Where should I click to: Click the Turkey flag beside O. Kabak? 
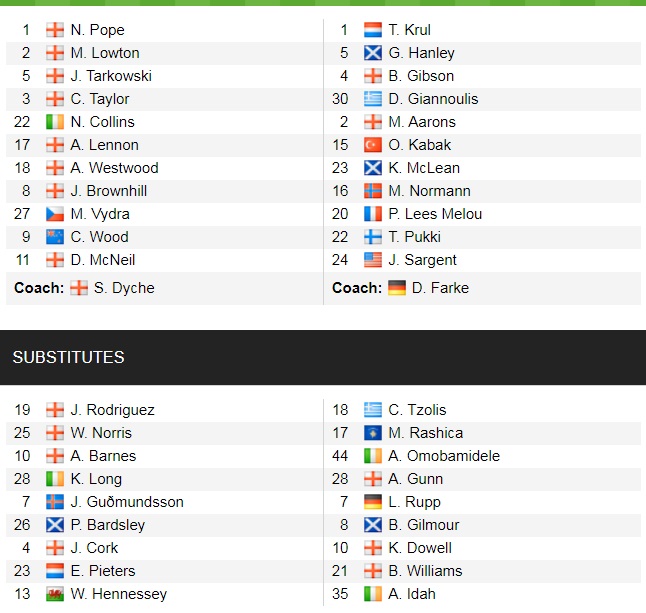[372, 145]
